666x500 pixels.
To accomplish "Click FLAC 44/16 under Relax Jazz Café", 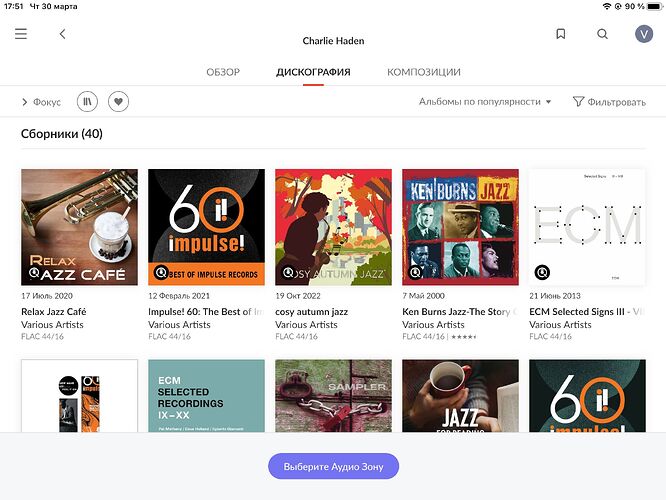I will pyautogui.click(x=42, y=336).
